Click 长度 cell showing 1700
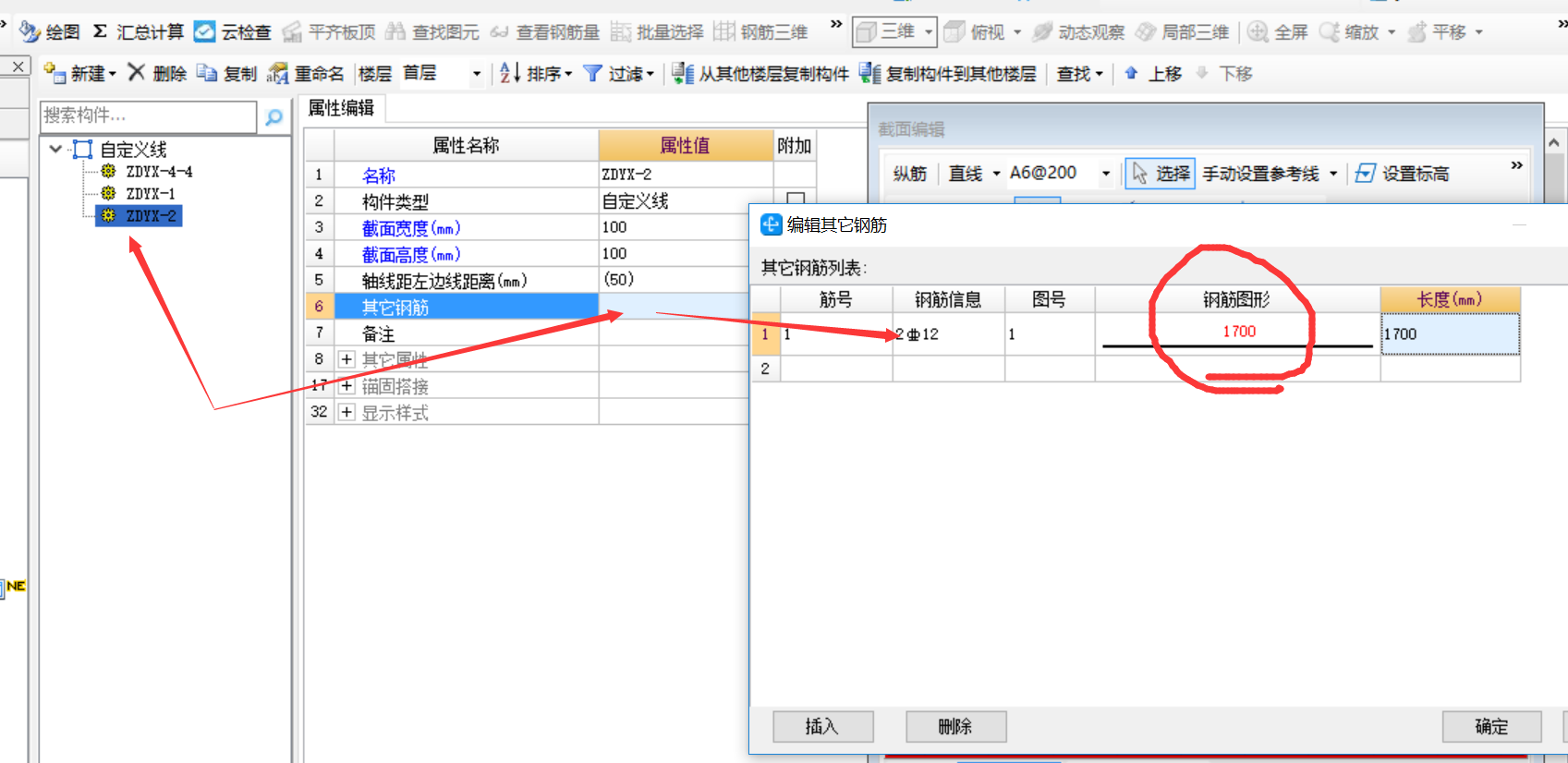The image size is (1568, 763). [x=1450, y=333]
